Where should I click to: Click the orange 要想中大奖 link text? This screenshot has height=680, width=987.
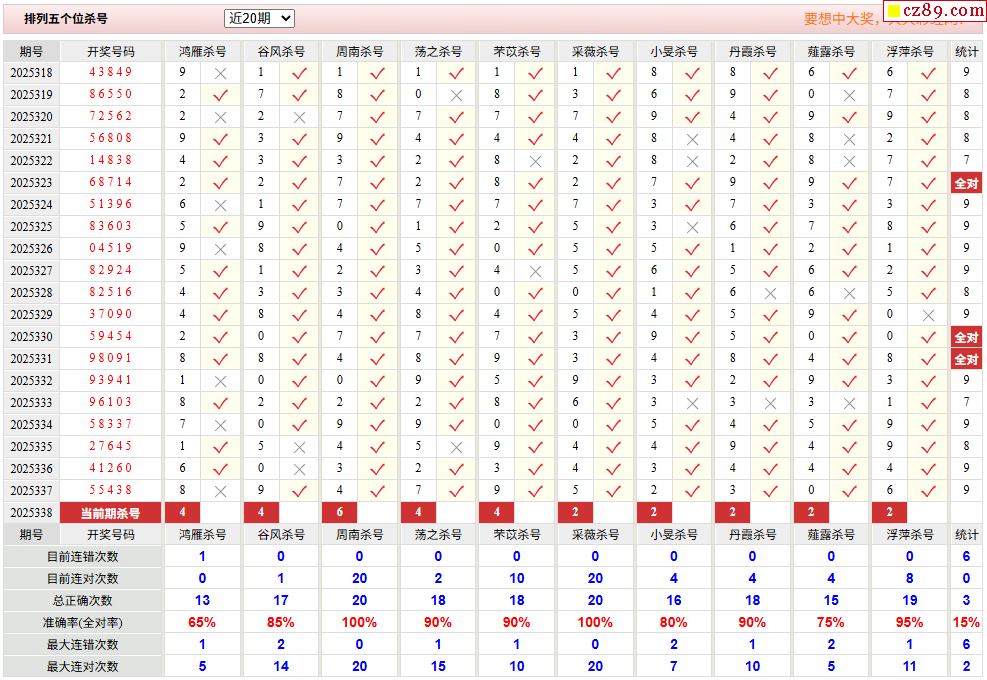coord(840,19)
